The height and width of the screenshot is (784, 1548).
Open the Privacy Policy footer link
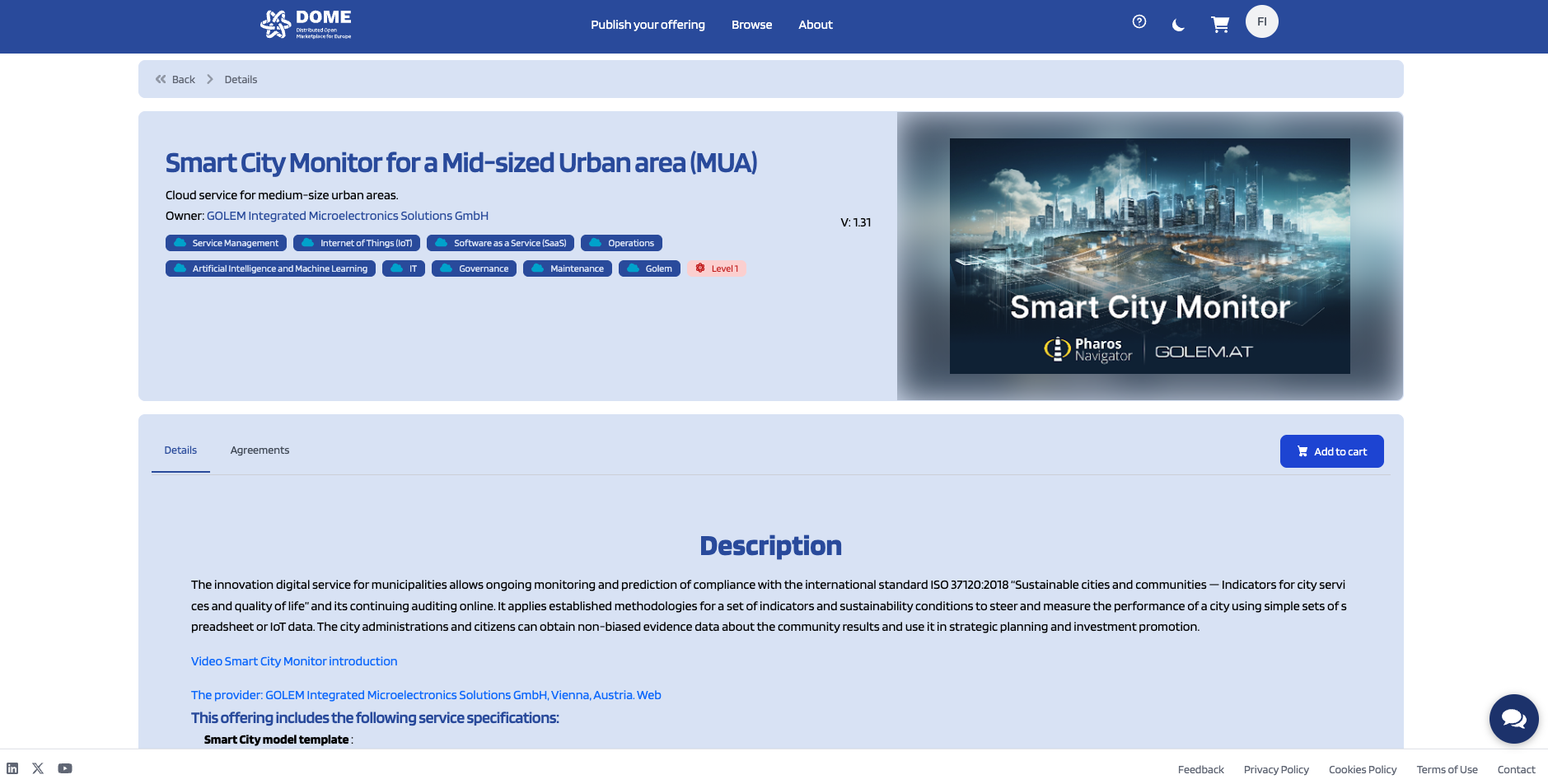[1276, 769]
